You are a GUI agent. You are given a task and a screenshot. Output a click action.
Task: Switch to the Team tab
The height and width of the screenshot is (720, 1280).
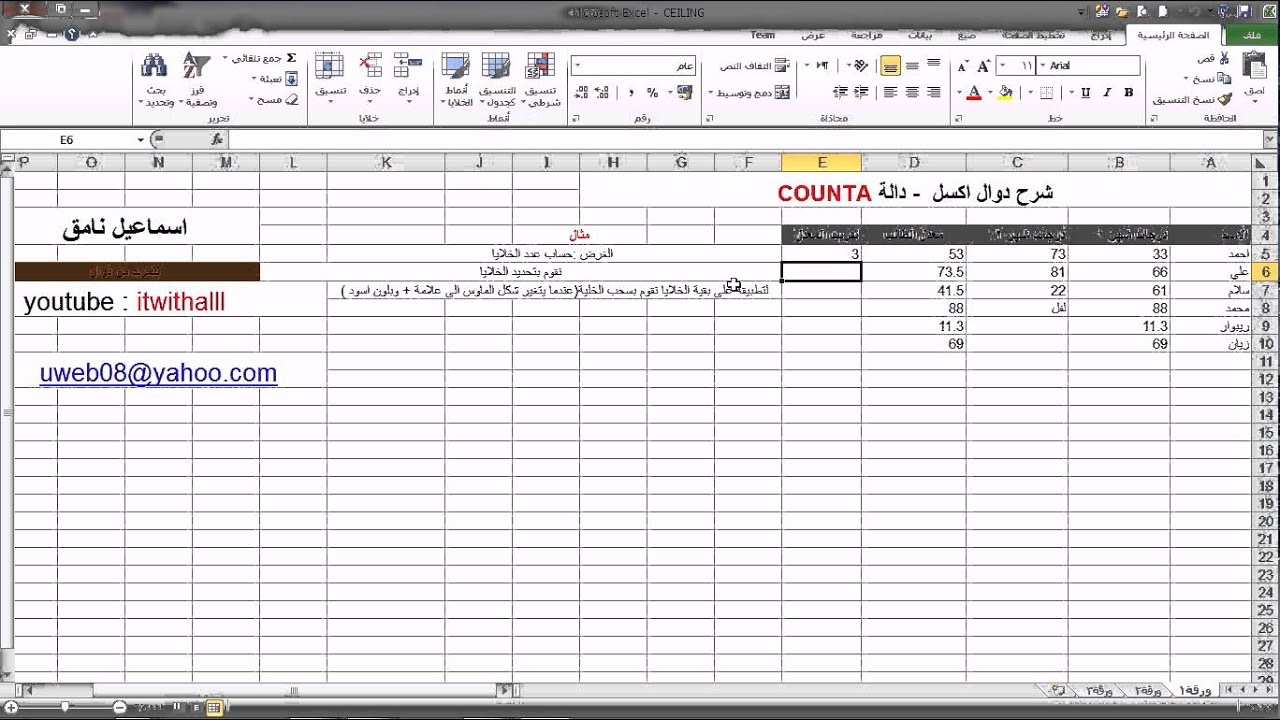pos(763,35)
